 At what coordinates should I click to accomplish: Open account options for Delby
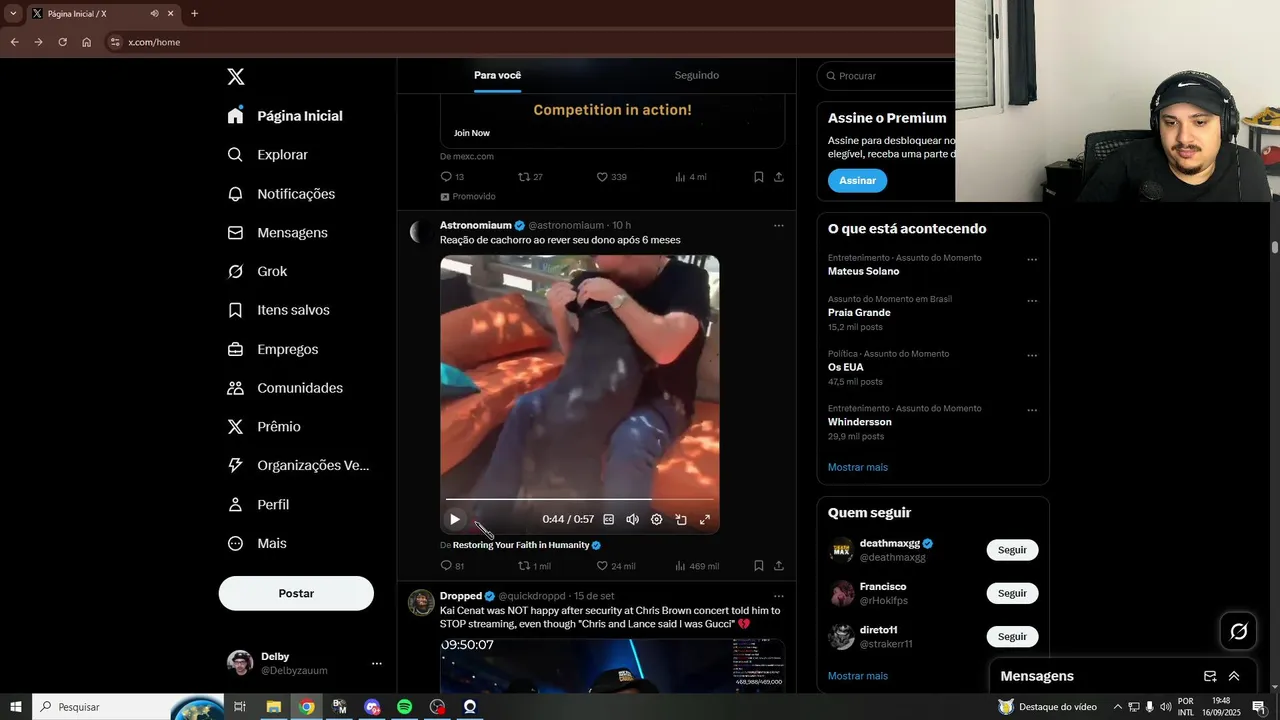[377, 664]
